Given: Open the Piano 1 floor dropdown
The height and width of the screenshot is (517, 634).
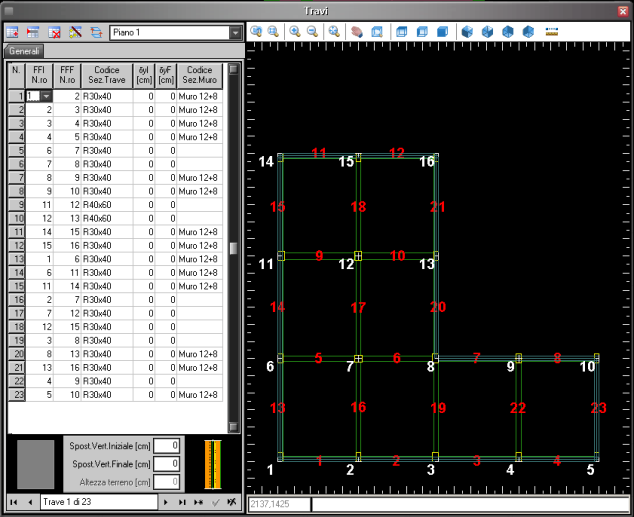Looking at the screenshot, I should [x=235, y=33].
